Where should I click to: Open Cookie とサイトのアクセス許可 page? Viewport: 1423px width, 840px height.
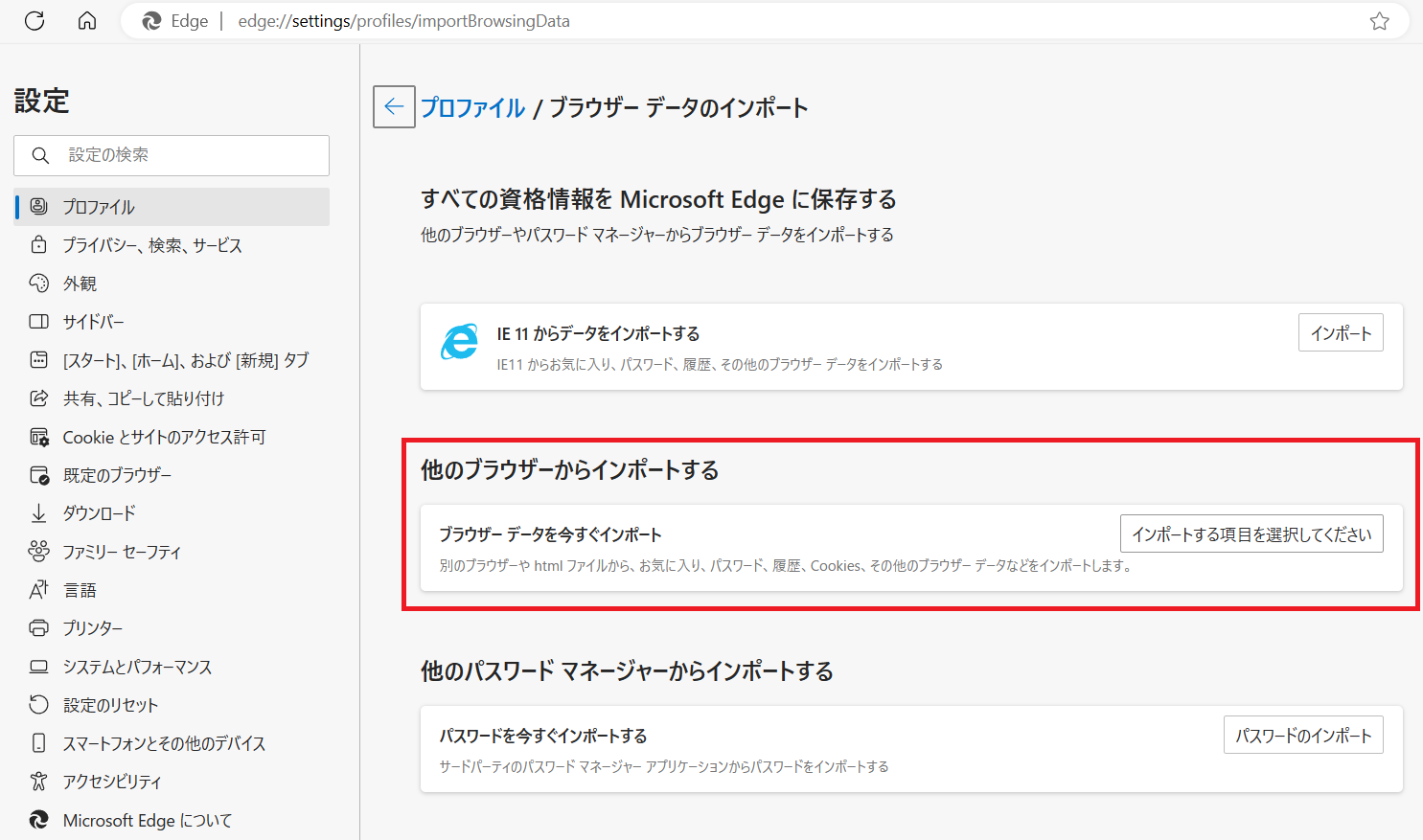coord(172,437)
